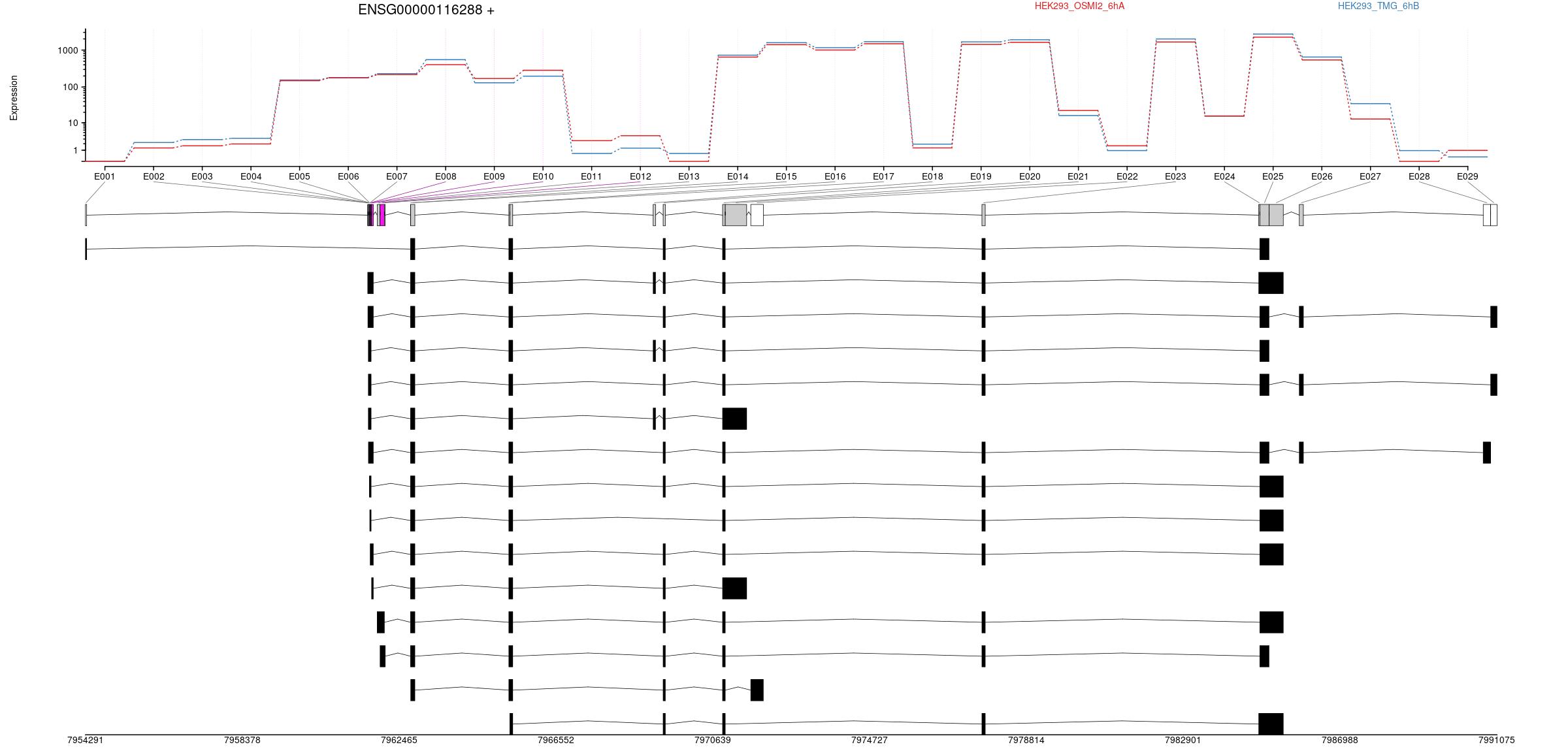Screen dimensions: 1568x751
Task: Click exon label E020
Action: pyautogui.click(x=1030, y=176)
